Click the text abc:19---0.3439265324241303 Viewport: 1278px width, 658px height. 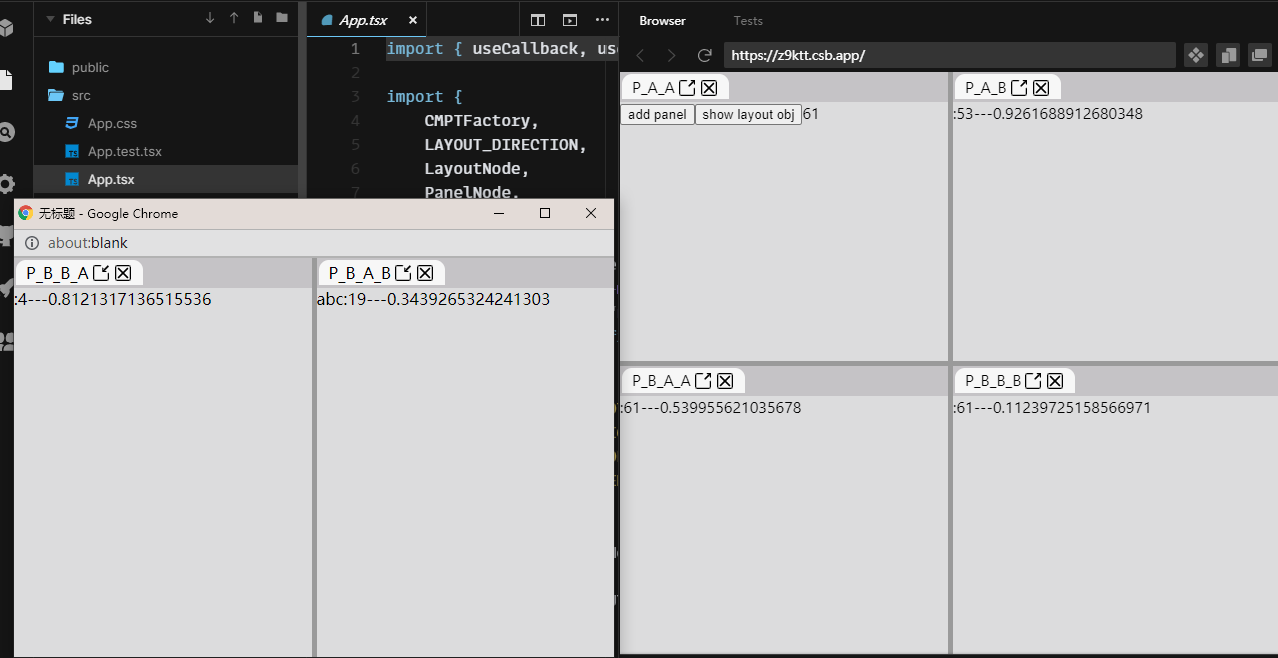pos(433,299)
